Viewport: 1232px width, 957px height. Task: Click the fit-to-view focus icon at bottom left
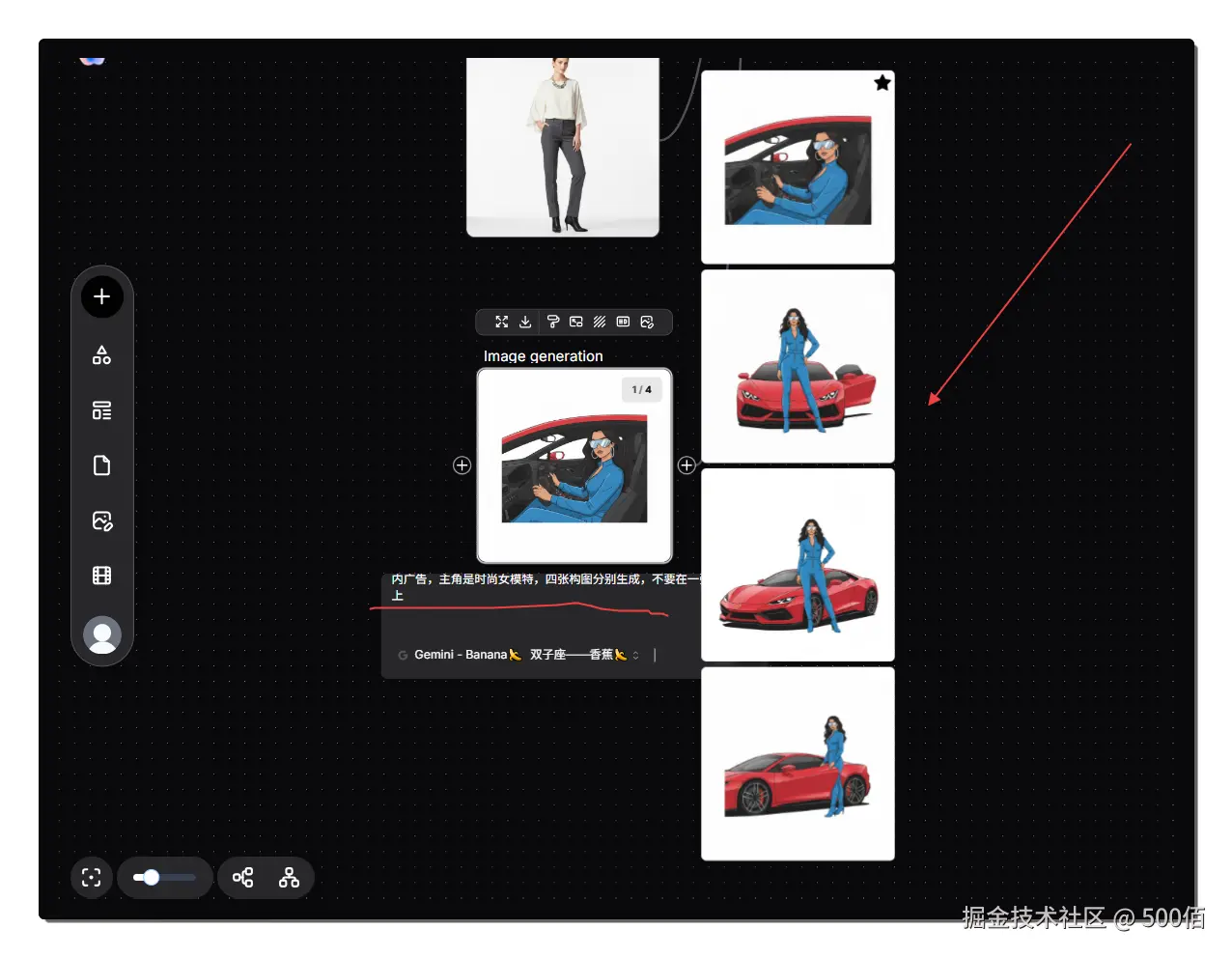click(91, 877)
